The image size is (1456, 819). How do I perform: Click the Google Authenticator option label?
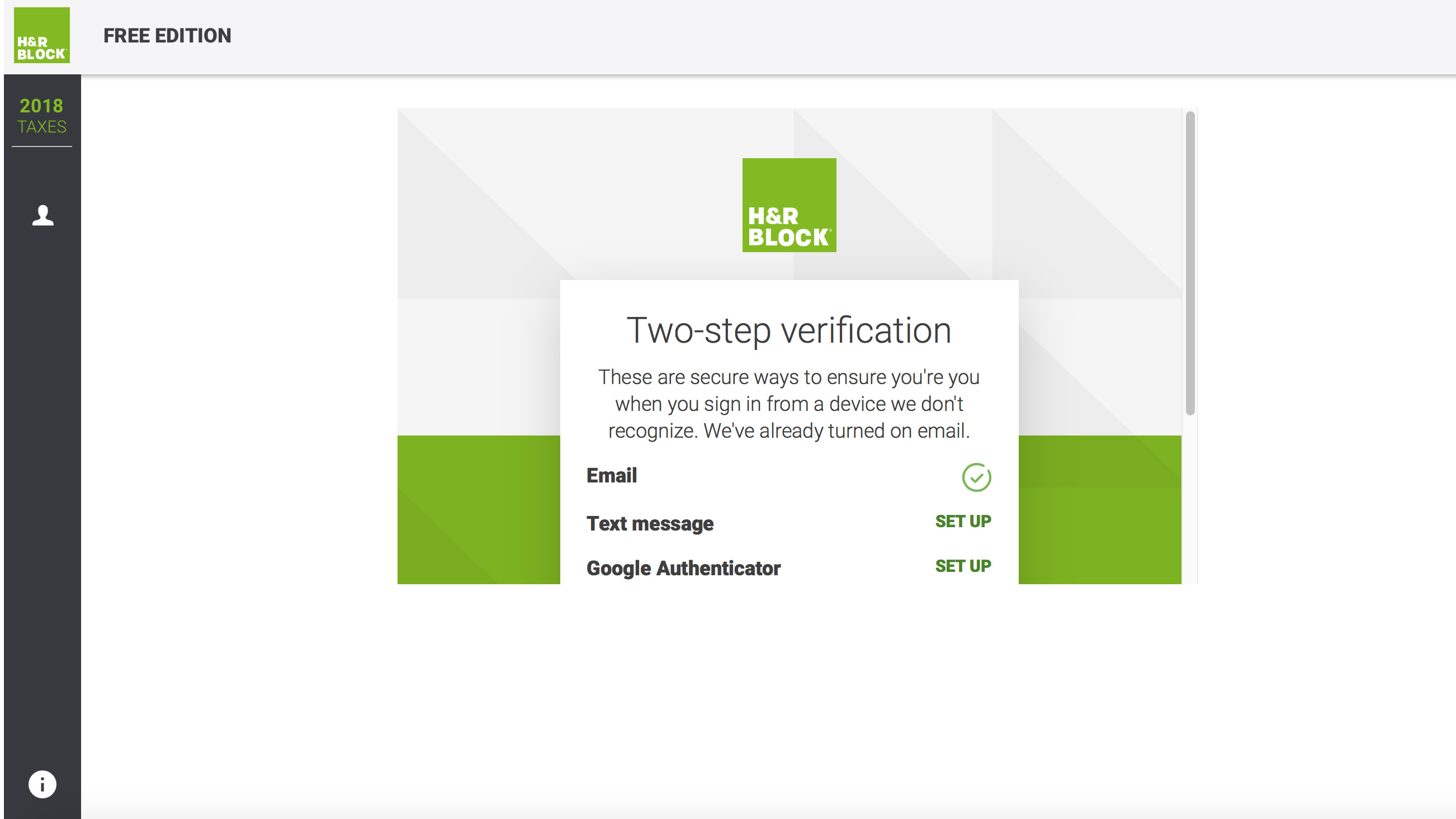click(x=683, y=568)
